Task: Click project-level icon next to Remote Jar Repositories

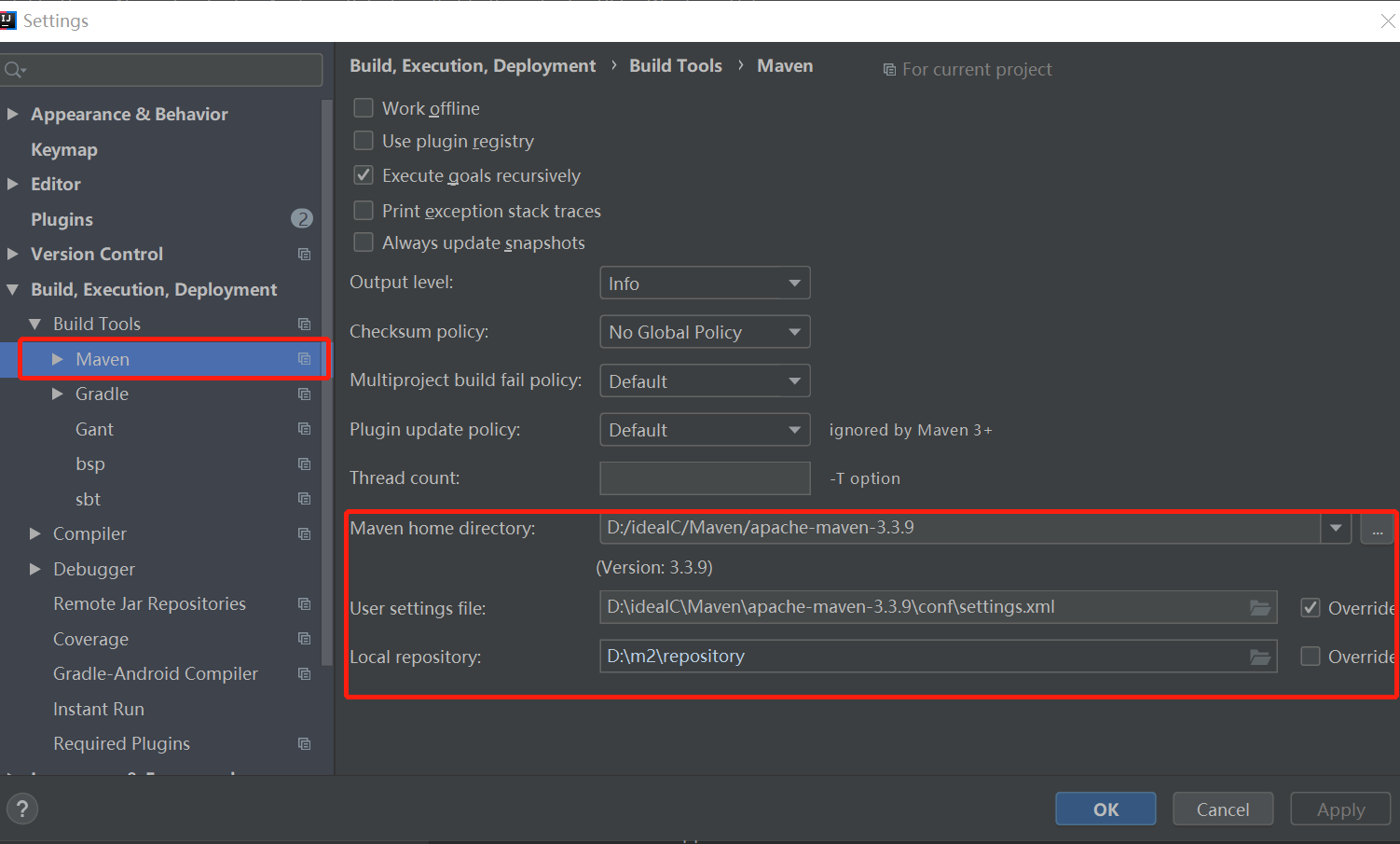Action: click(304, 603)
